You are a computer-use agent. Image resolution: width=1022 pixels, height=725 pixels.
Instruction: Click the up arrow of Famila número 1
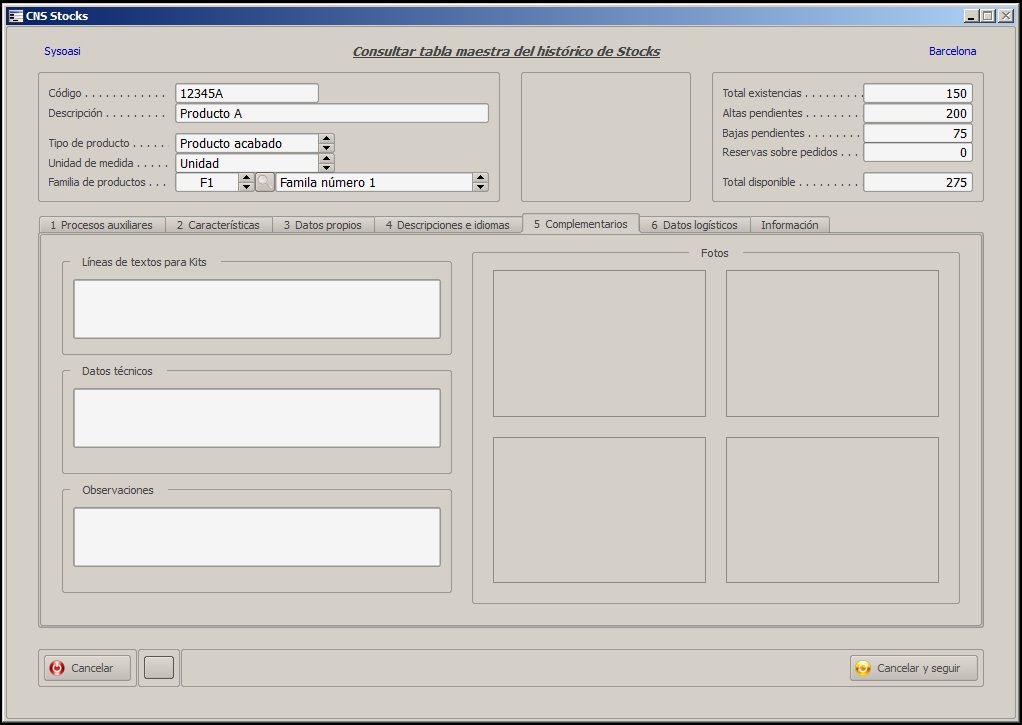click(480, 178)
